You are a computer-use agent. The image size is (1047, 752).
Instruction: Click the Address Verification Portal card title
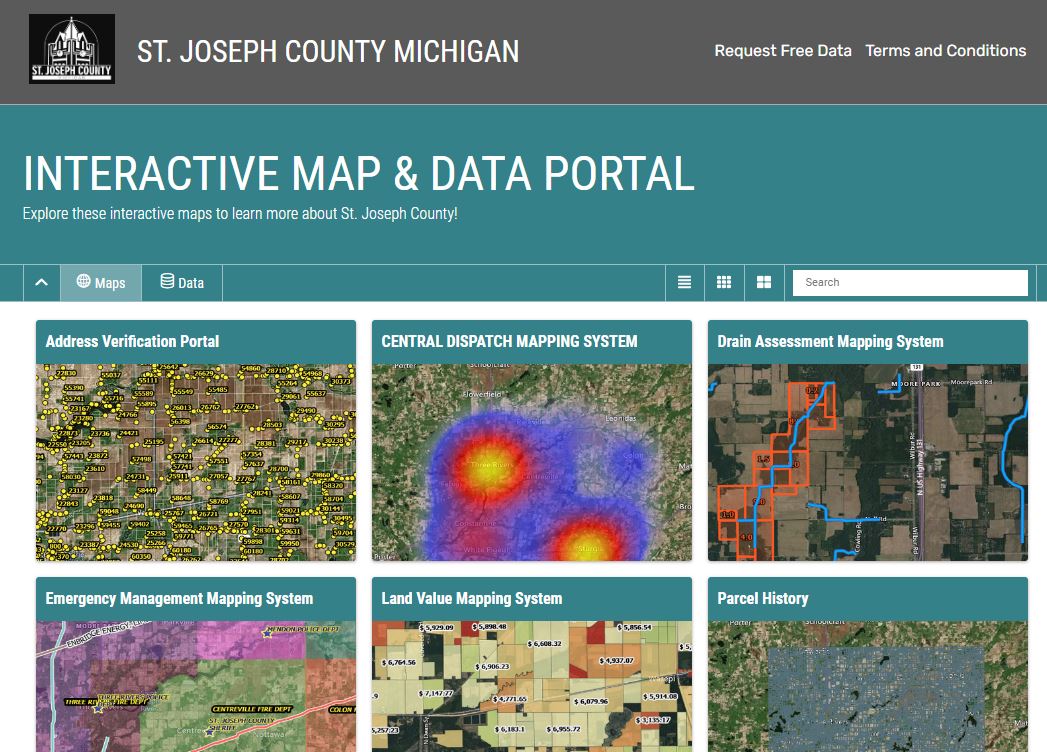click(132, 341)
